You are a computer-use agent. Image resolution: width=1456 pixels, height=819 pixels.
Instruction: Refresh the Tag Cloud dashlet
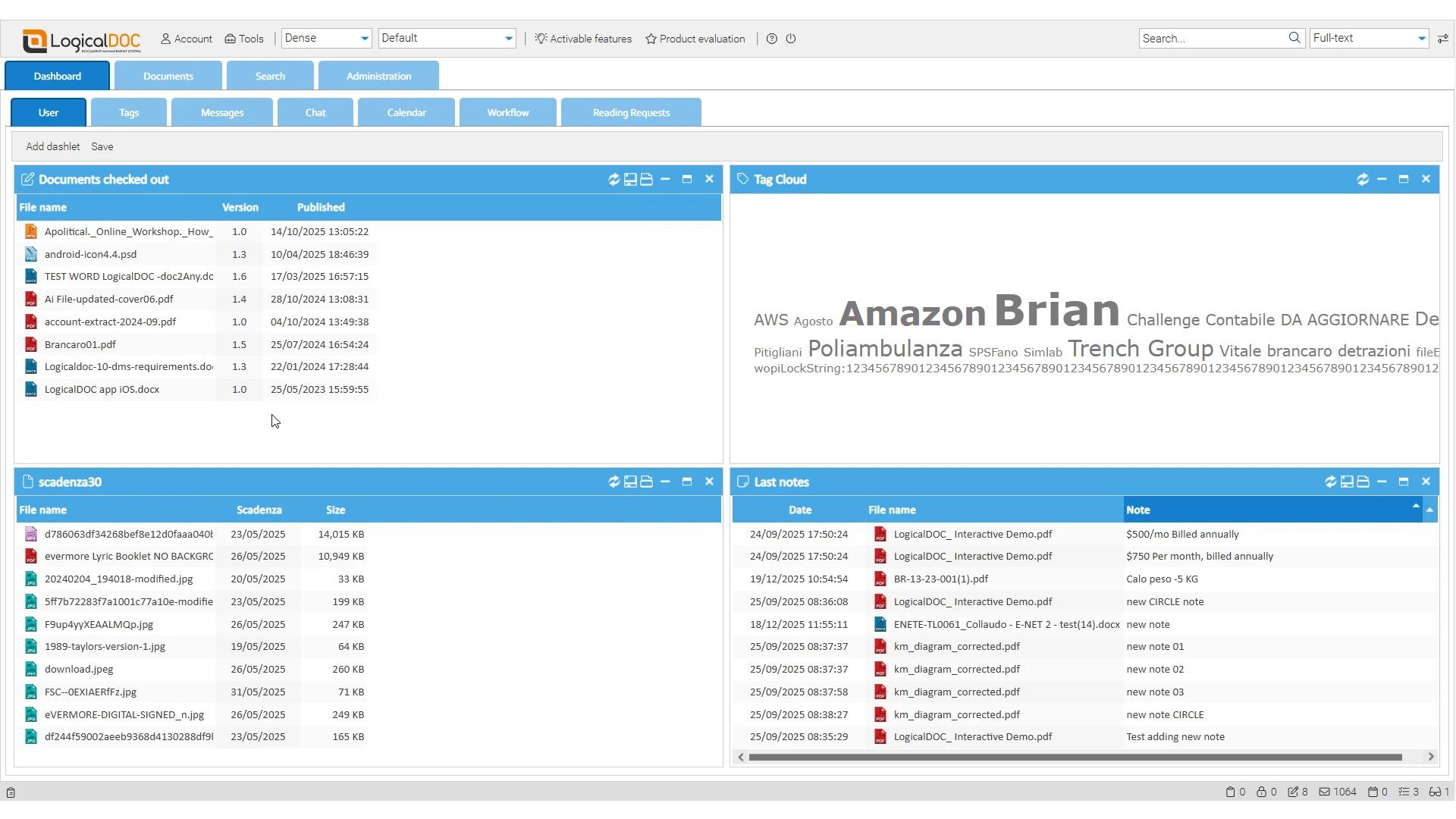[1363, 180]
